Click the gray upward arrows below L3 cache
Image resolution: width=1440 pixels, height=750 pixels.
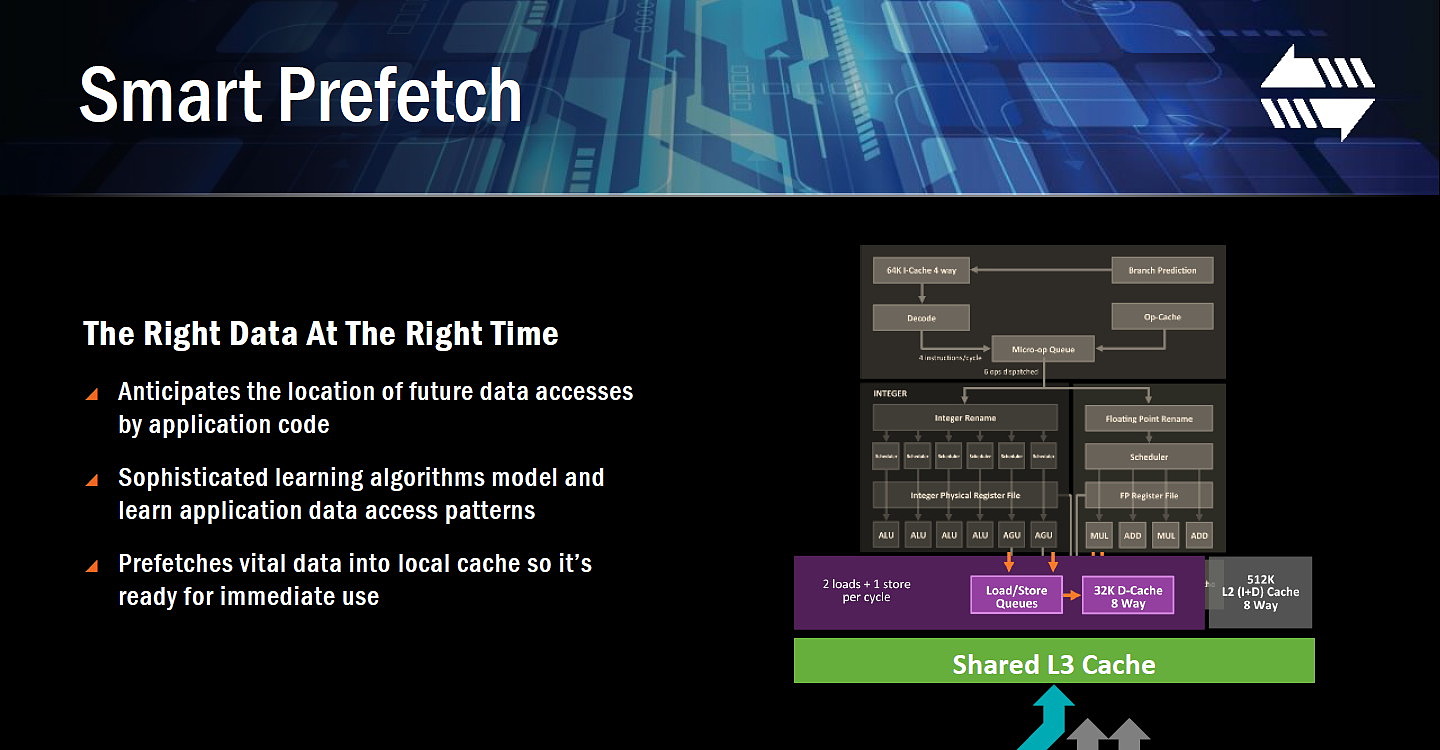(1108, 734)
